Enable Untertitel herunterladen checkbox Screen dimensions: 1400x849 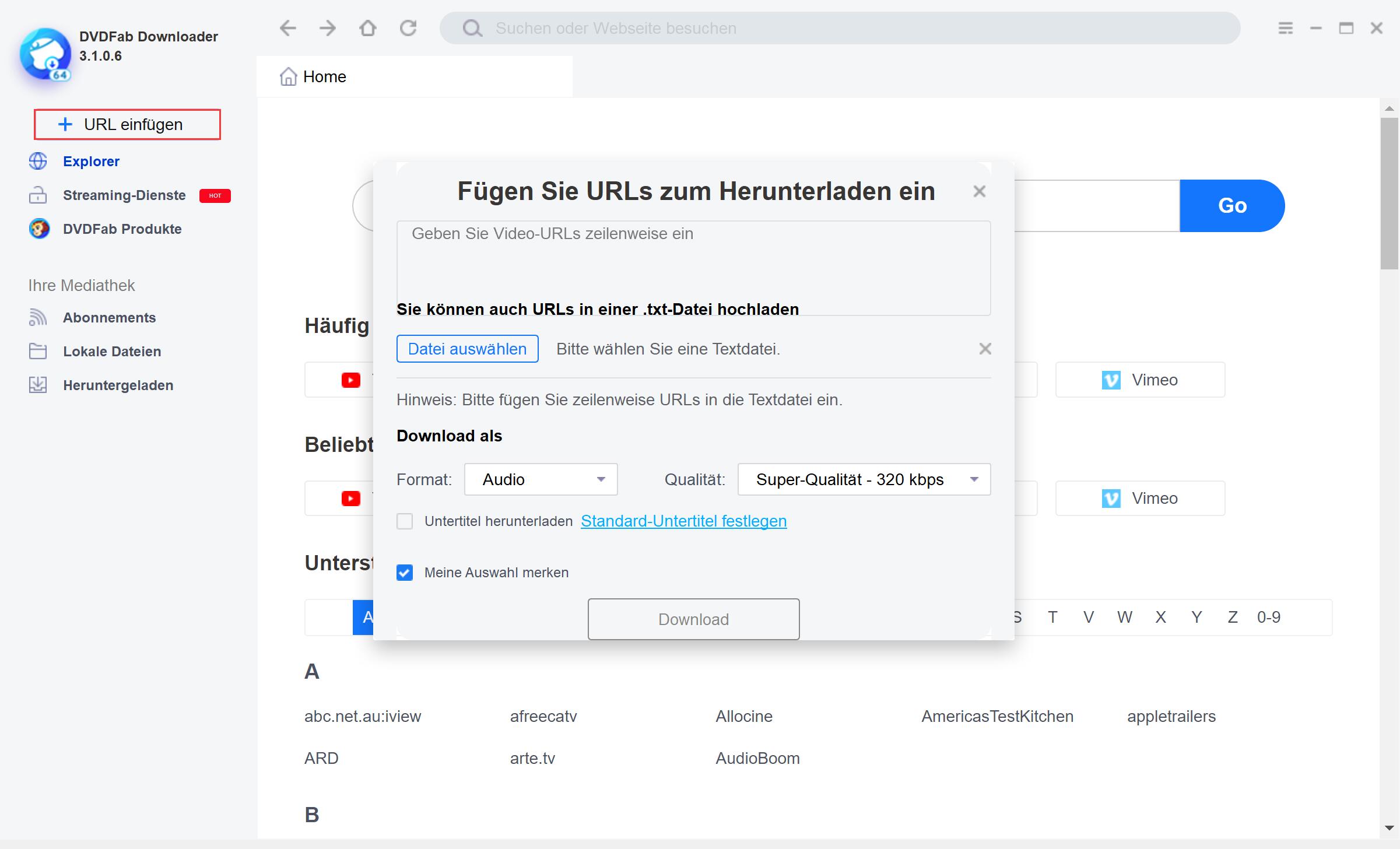[405, 521]
